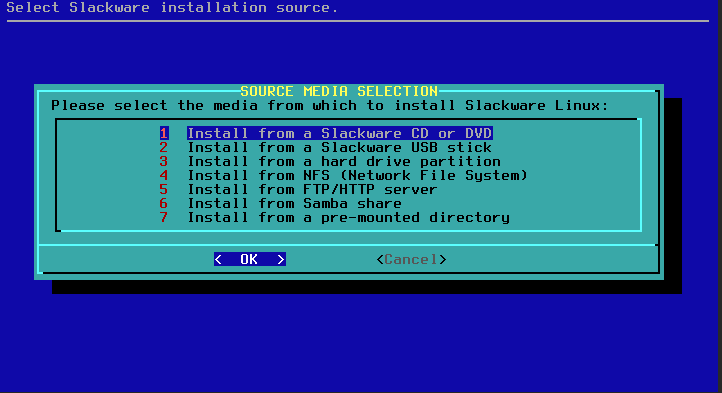Choose Install from a hard drive partition

click(344, 161)
